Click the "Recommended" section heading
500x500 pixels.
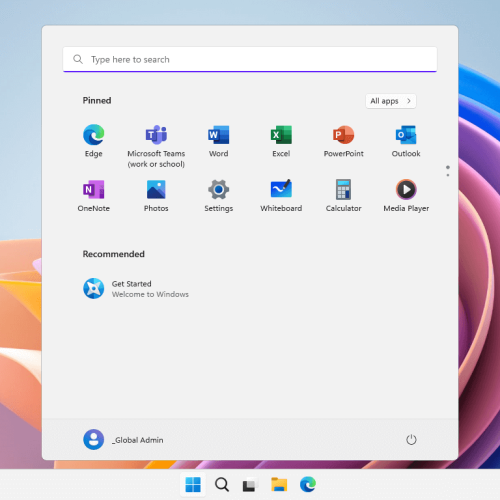pos(114,254)
